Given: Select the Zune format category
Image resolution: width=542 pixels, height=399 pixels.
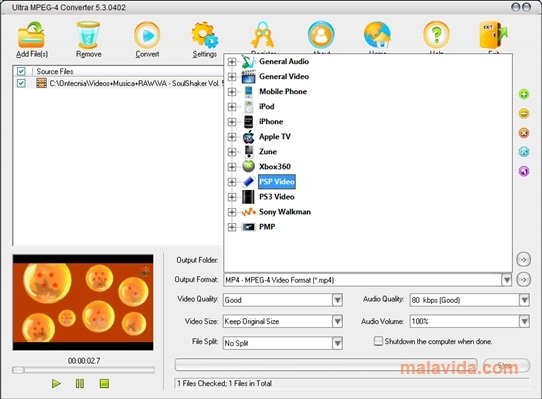Looking at the screenshot, I should 268,152.
